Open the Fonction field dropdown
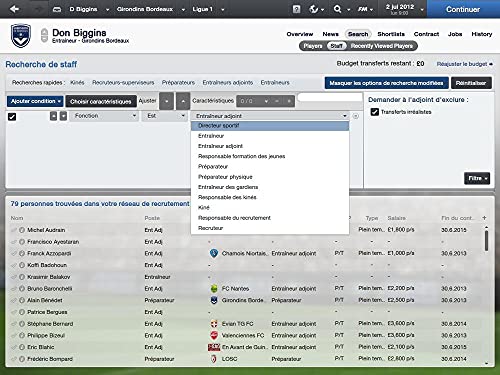Viewport: 500px width, 375px height. click(x=104, y=116)
